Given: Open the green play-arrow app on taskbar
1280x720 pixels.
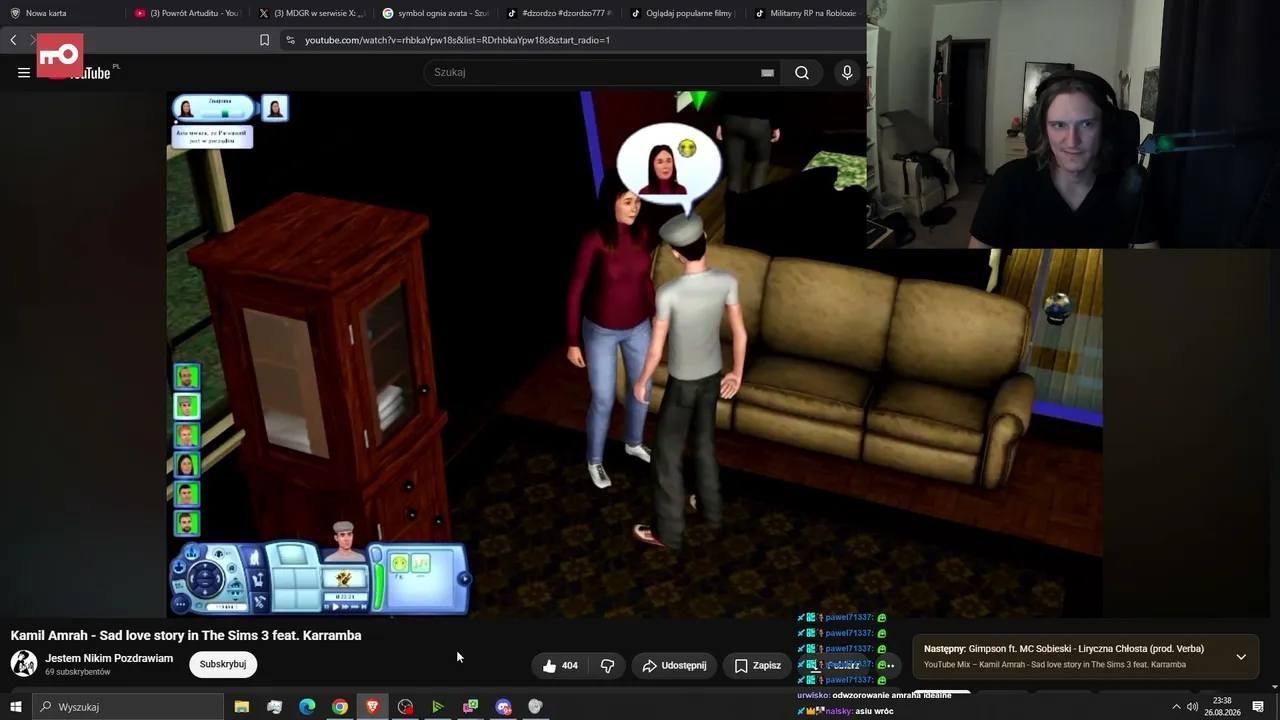Looking at the screenshot, I should click(438, 707).
